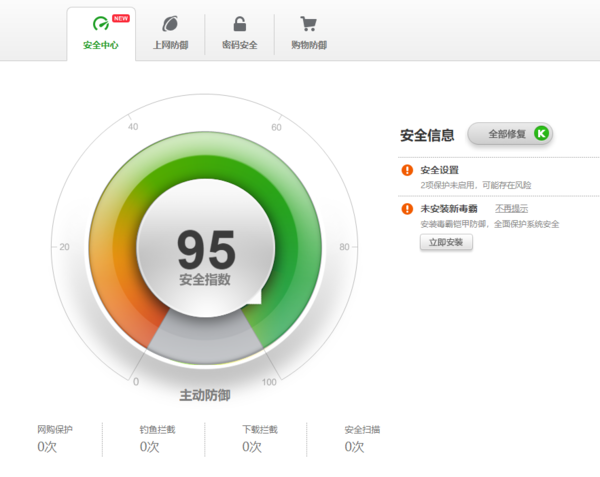600x477 pixels.
Task: Click the 上网防御 globe icon
Action: coord(169,25)
